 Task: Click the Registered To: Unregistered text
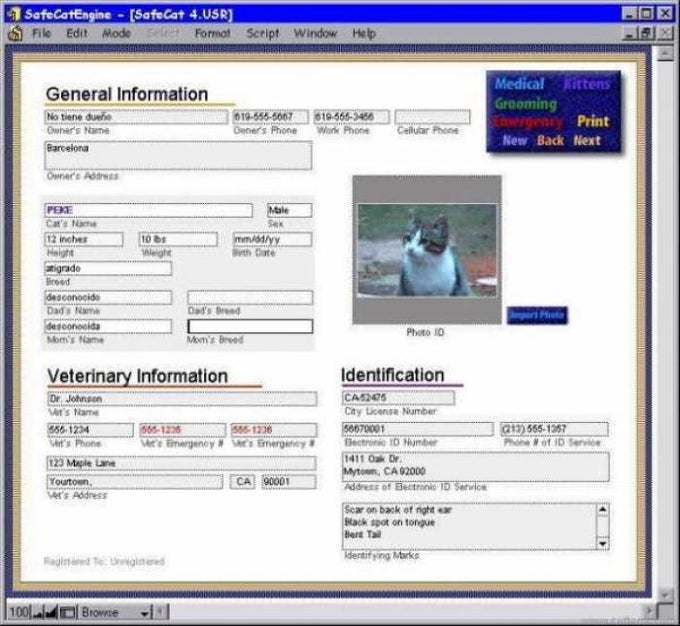(x=104, y=561)
